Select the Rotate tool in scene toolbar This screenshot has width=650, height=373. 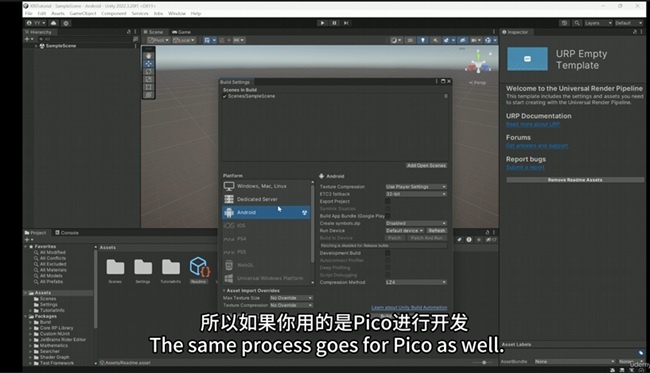click(148, 72)
